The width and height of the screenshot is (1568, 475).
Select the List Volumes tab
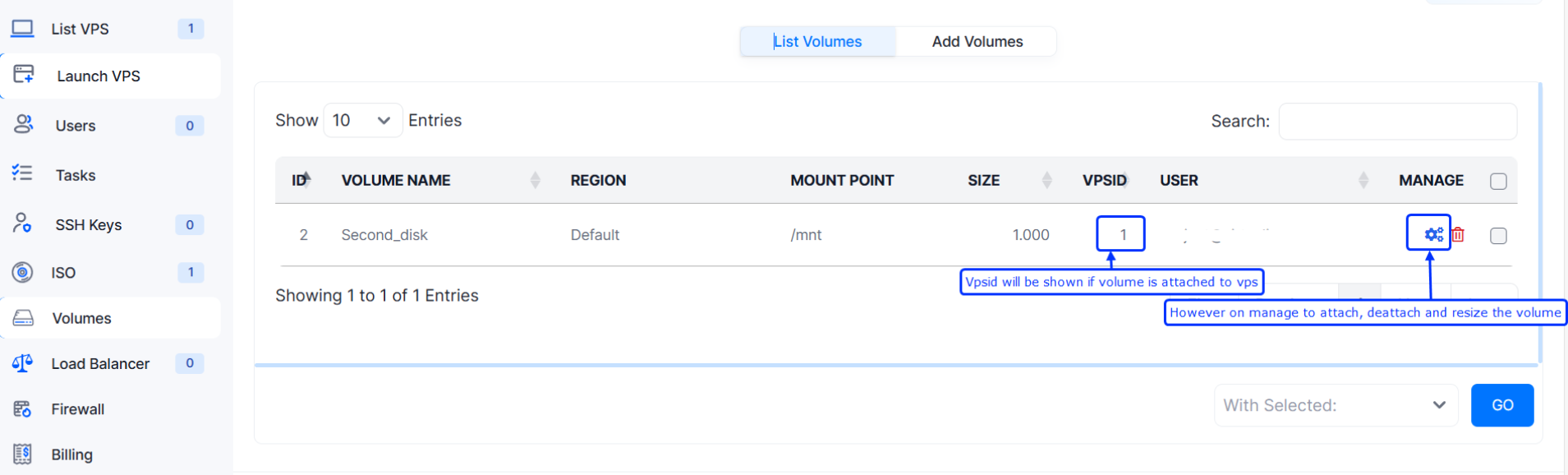[x=817, y=42]
